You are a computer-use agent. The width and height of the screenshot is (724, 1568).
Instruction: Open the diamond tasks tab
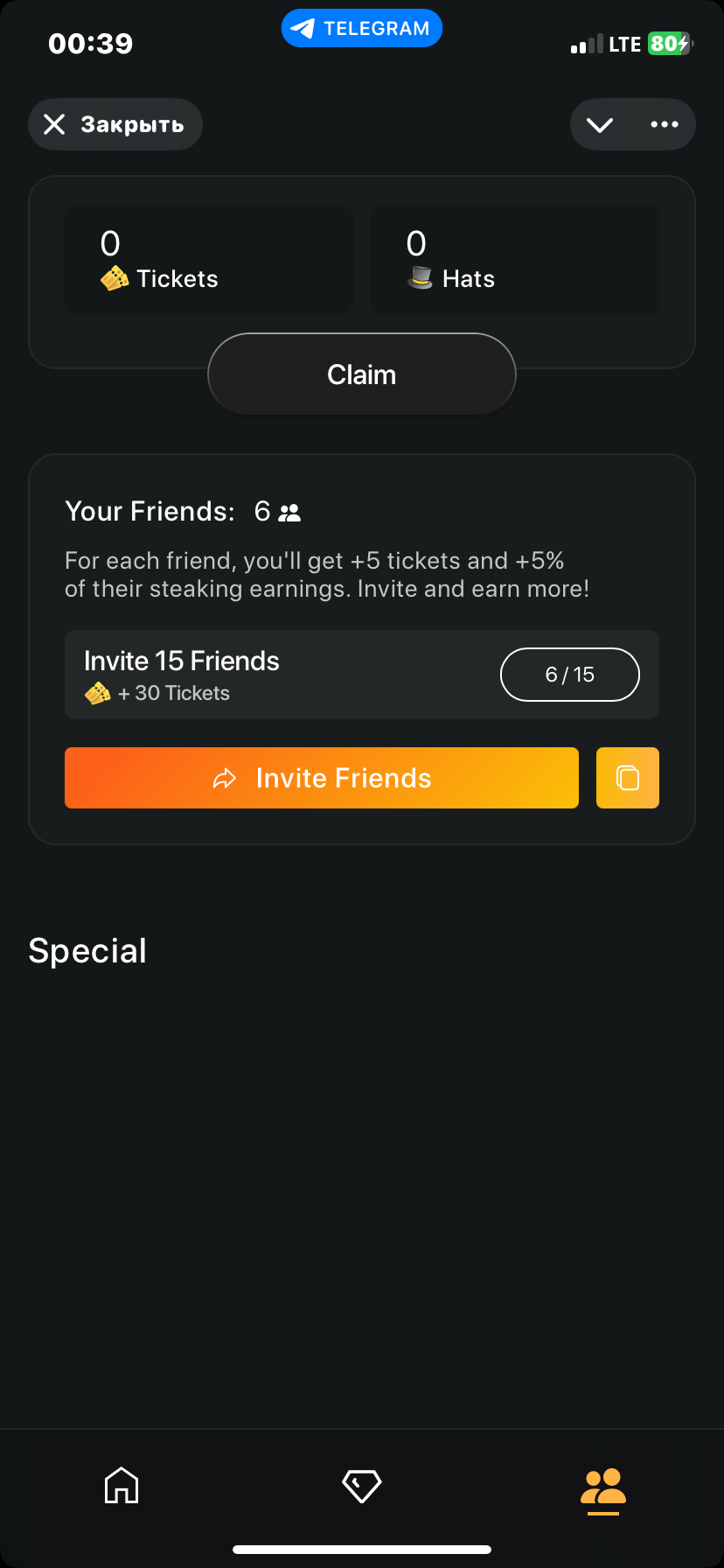361,1486
